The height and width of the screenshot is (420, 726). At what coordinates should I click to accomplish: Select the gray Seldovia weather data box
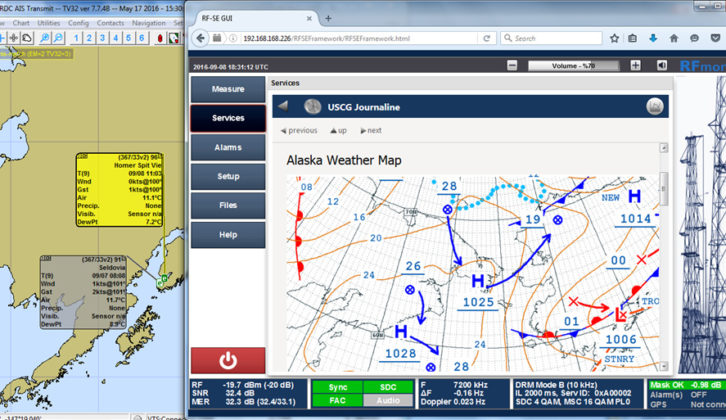(x=83, y=292)
